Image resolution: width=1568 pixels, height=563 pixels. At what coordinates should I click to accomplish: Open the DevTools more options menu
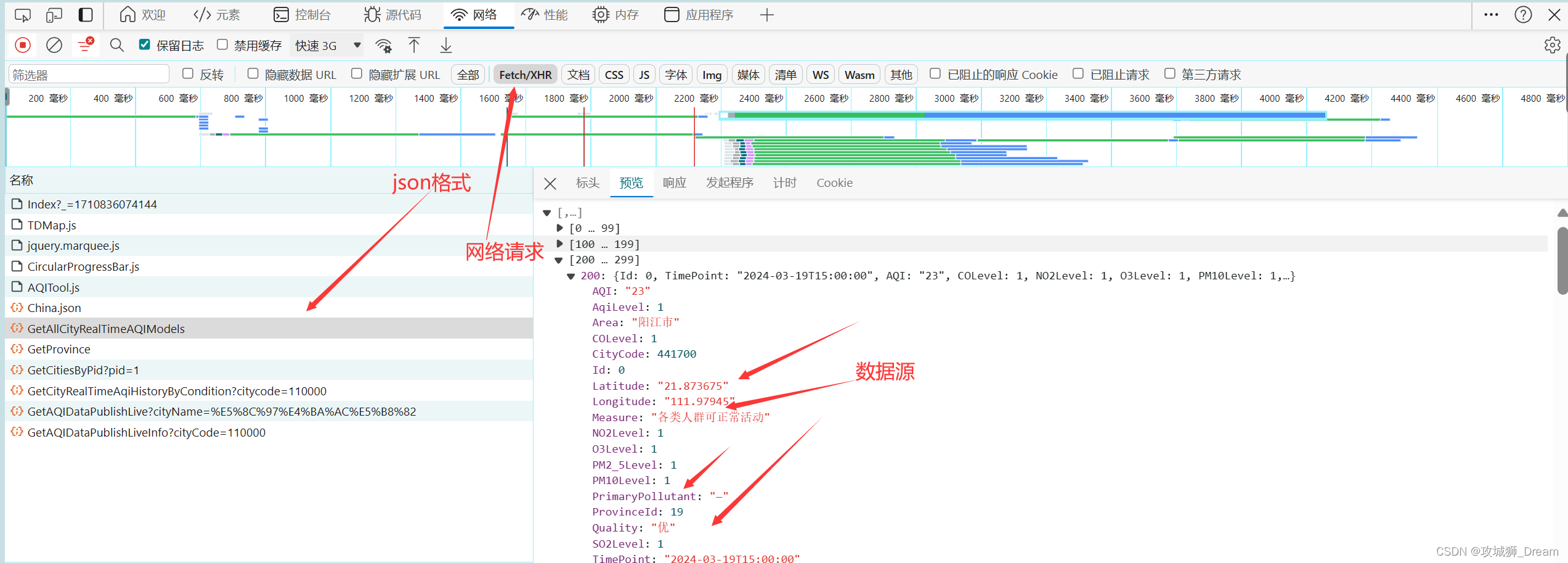click(1491, 15)
